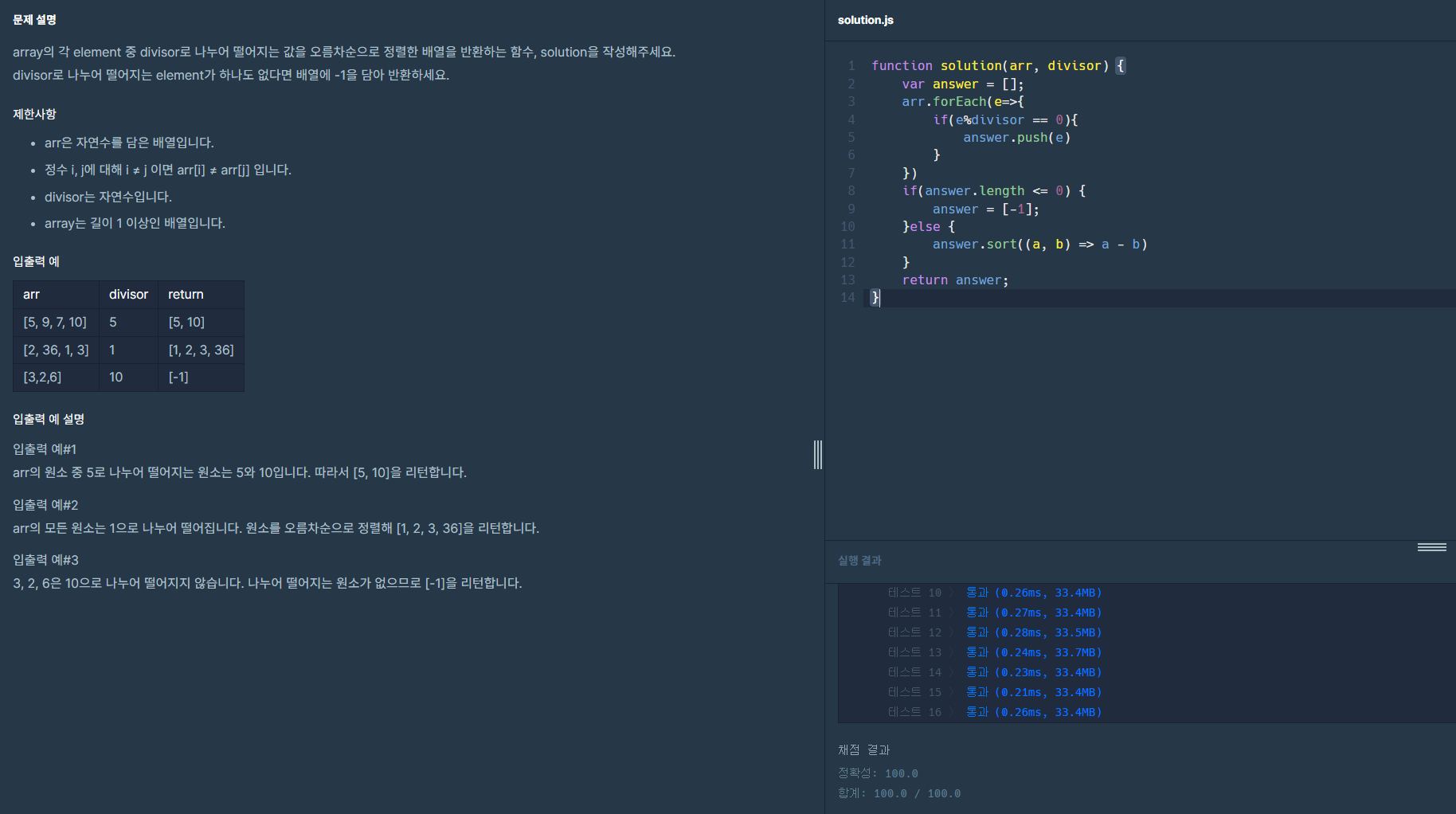1456x814 pixels.
Task: Click 테스트 16 result row
Action: click(x=994, y=712)
